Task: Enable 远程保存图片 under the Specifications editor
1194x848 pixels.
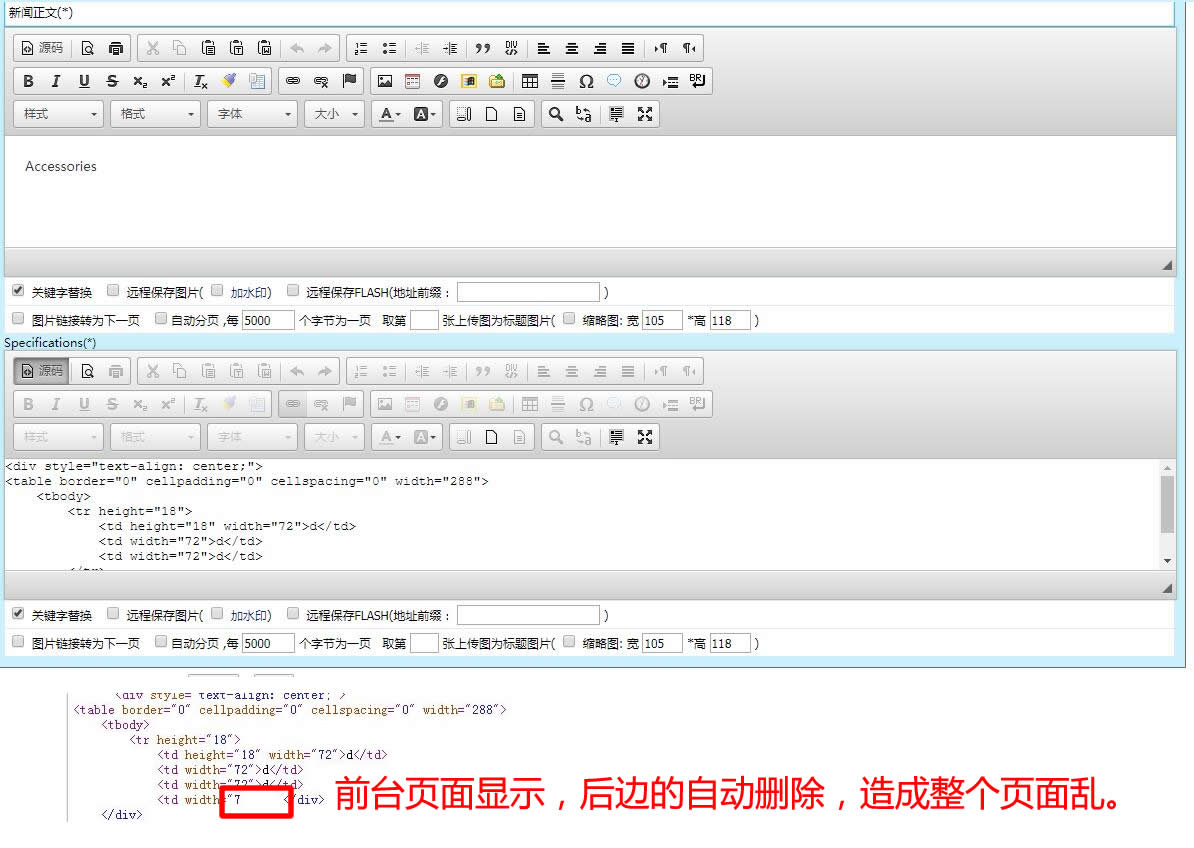Action: click(113, 614)
